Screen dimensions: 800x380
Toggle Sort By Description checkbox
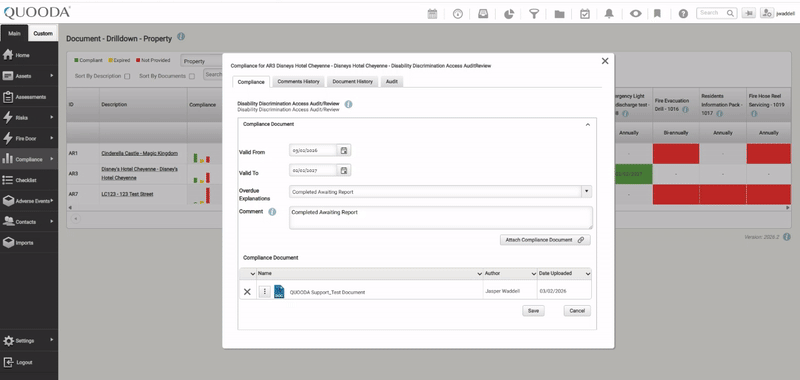[127, 77]
